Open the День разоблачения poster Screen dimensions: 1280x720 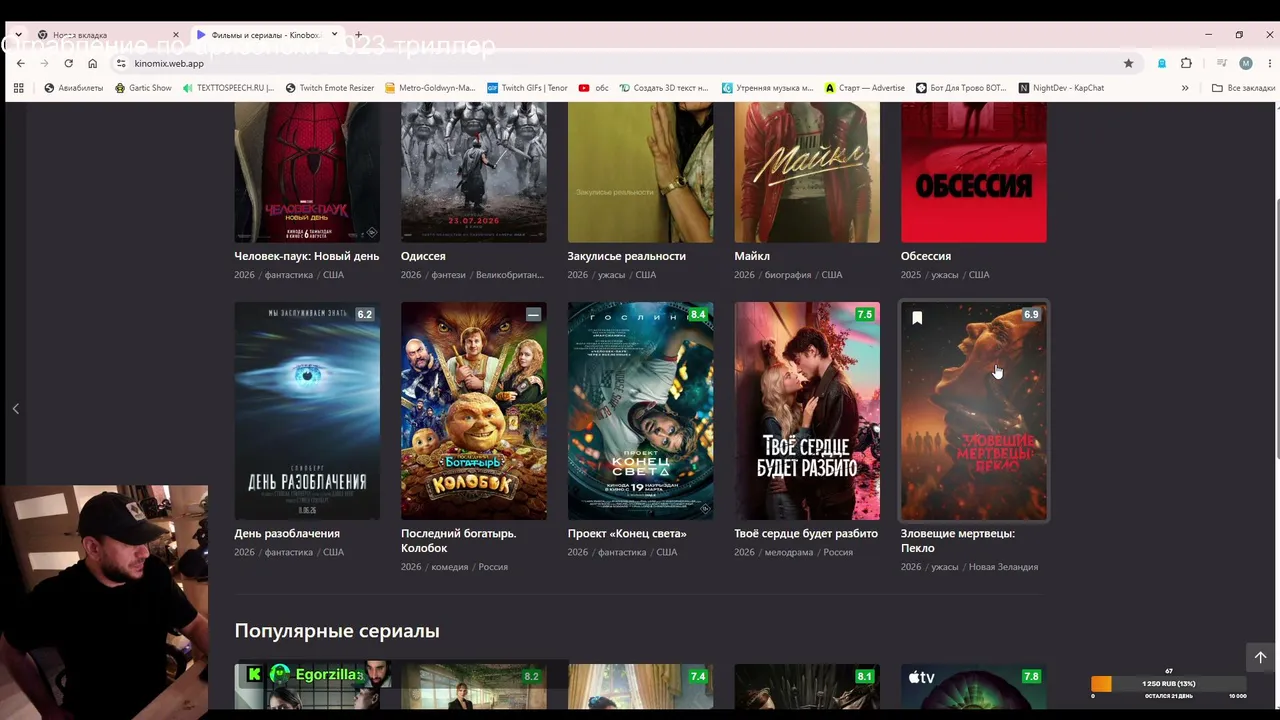(307, 411)
